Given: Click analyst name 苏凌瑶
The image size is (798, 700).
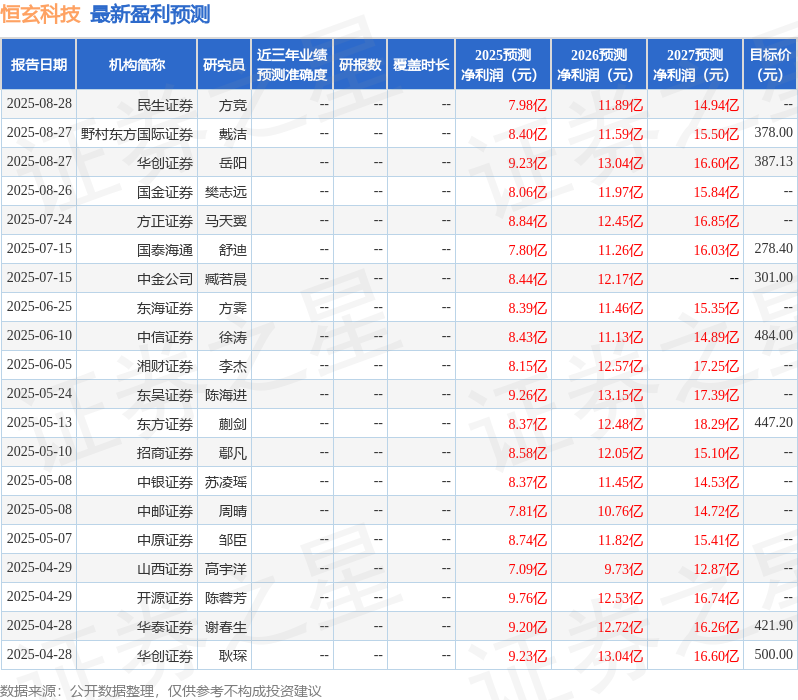Looking at the screenshot, I should click(x=225, y=483).
